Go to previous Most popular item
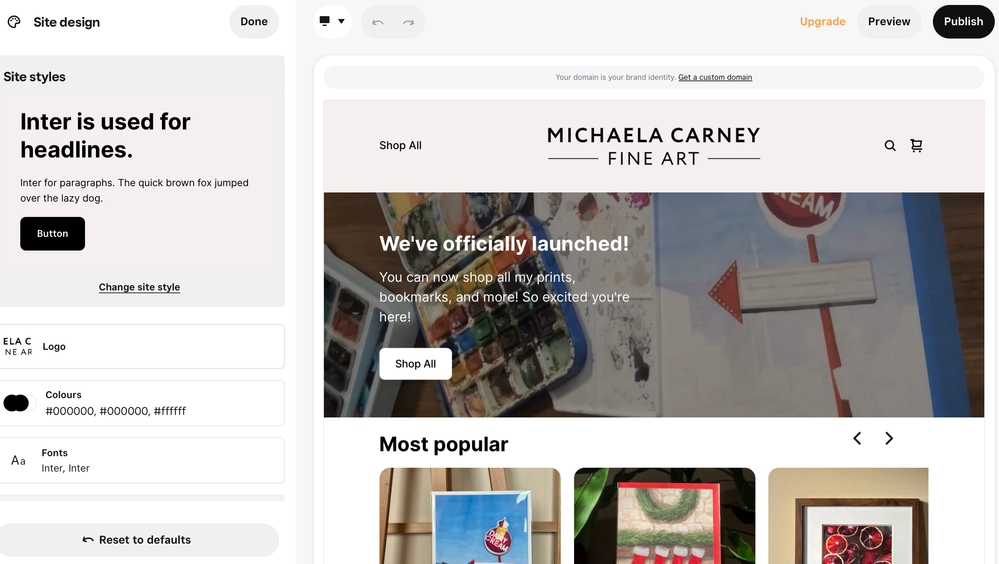 click(x=857, y=438)
